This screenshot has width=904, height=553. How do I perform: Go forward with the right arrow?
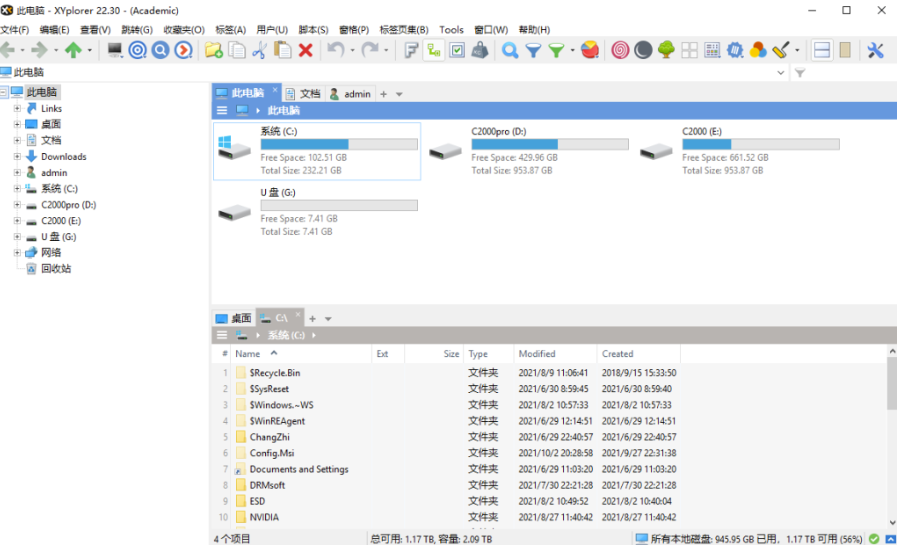pyautogui.click(x=39, y=50)
